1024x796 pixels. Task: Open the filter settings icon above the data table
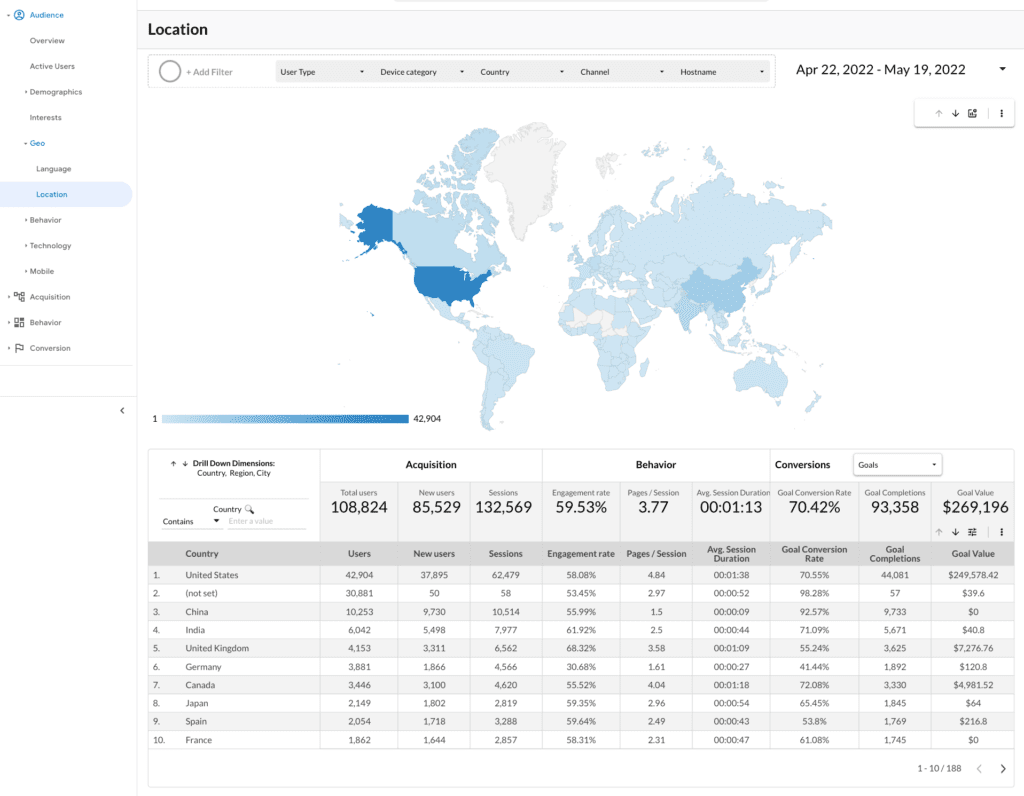coord(973,531)
